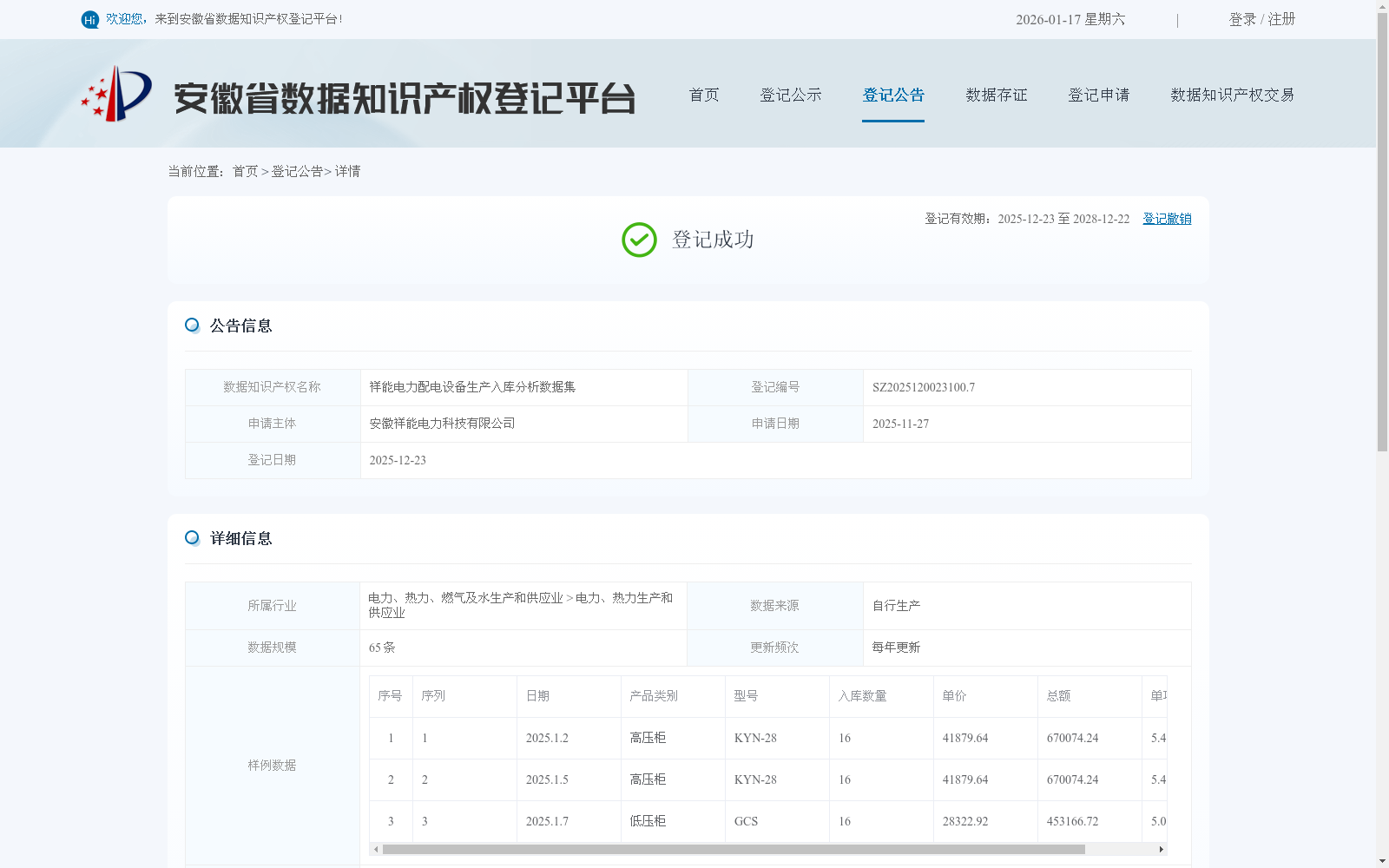Click the 产品类别 column header
The width and height of the screenshot is (1389, 868).
point(654,696)
